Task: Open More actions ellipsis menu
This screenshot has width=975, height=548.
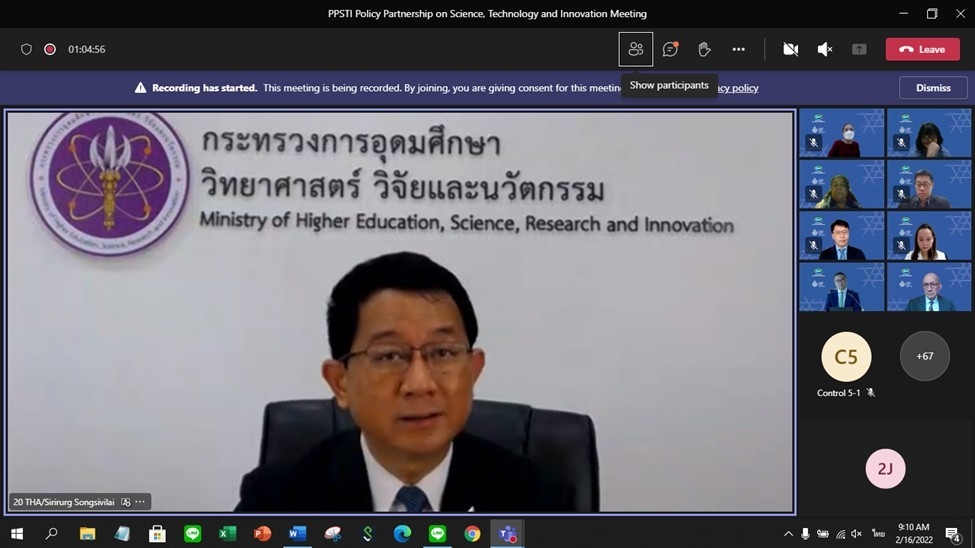Action: [x=738, y=49]
